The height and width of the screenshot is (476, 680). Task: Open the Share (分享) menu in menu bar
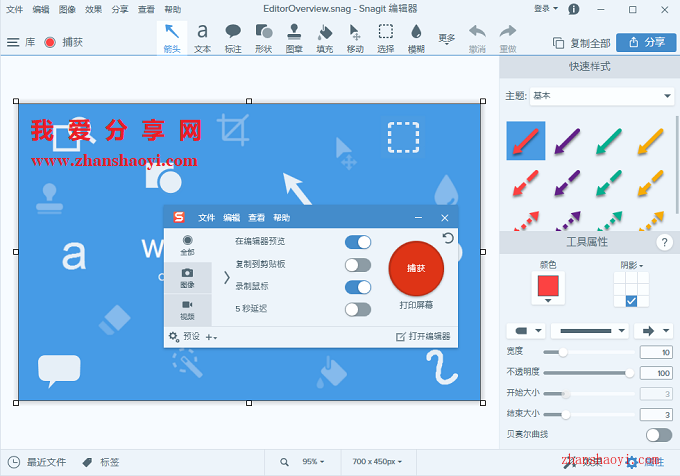tap(120, 9)
